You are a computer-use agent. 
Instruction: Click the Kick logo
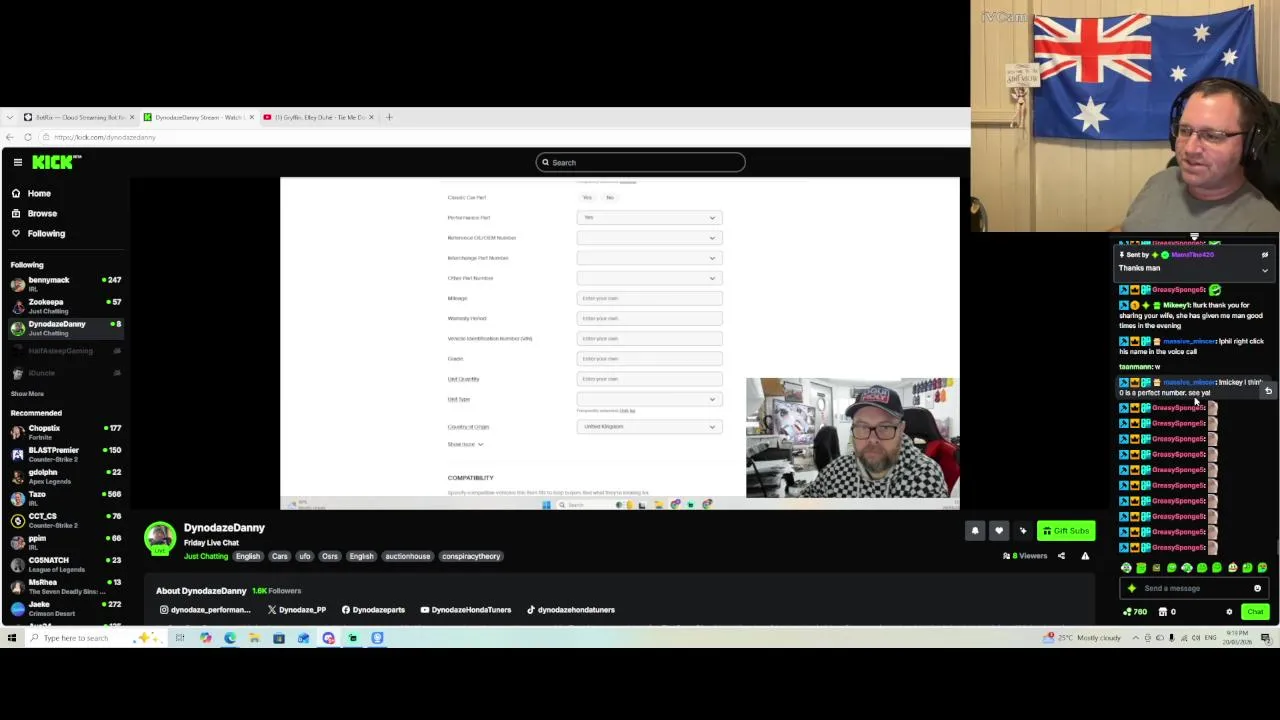[x=56, y=162]
